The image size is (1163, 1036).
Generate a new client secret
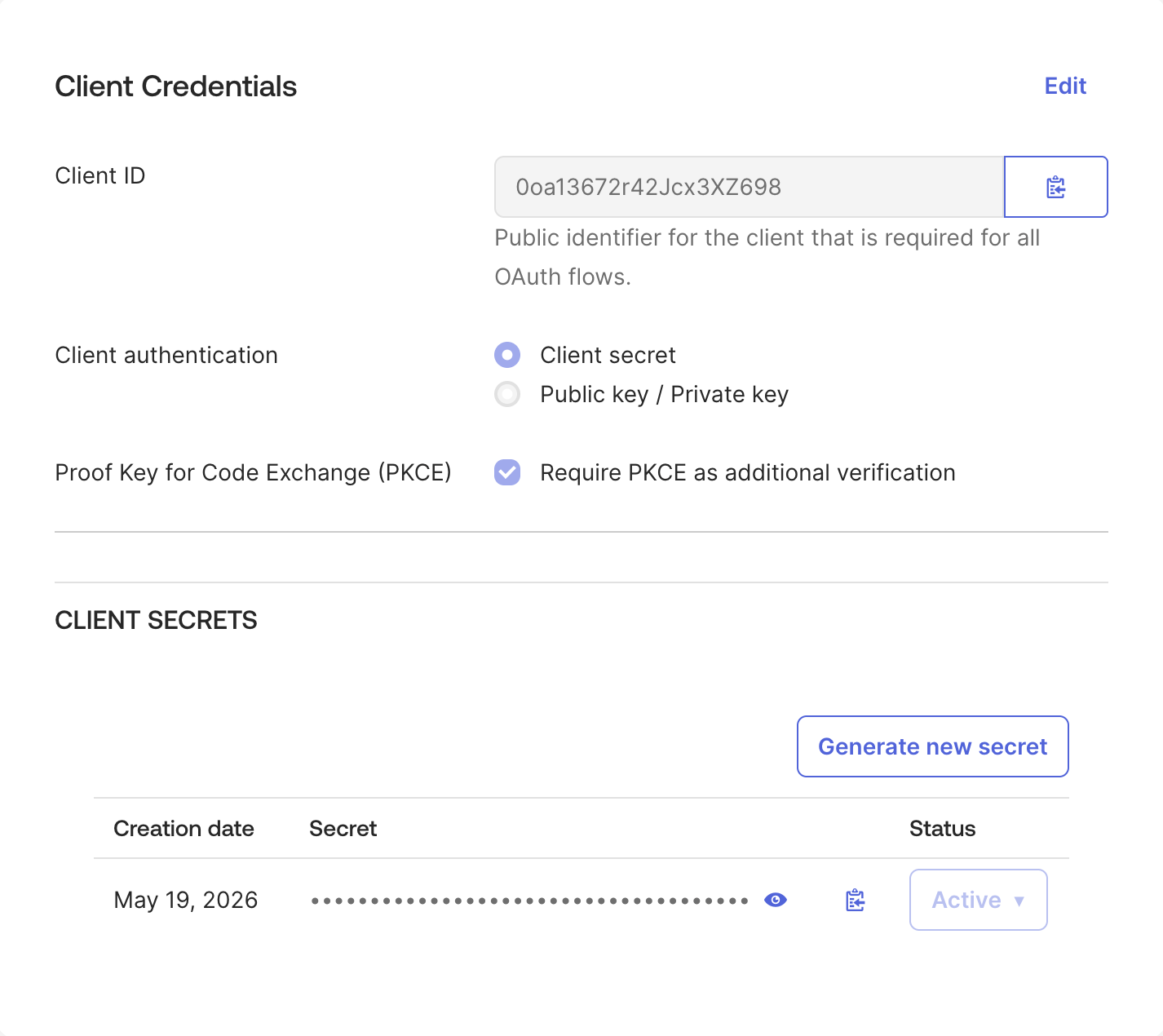point(932,746)
